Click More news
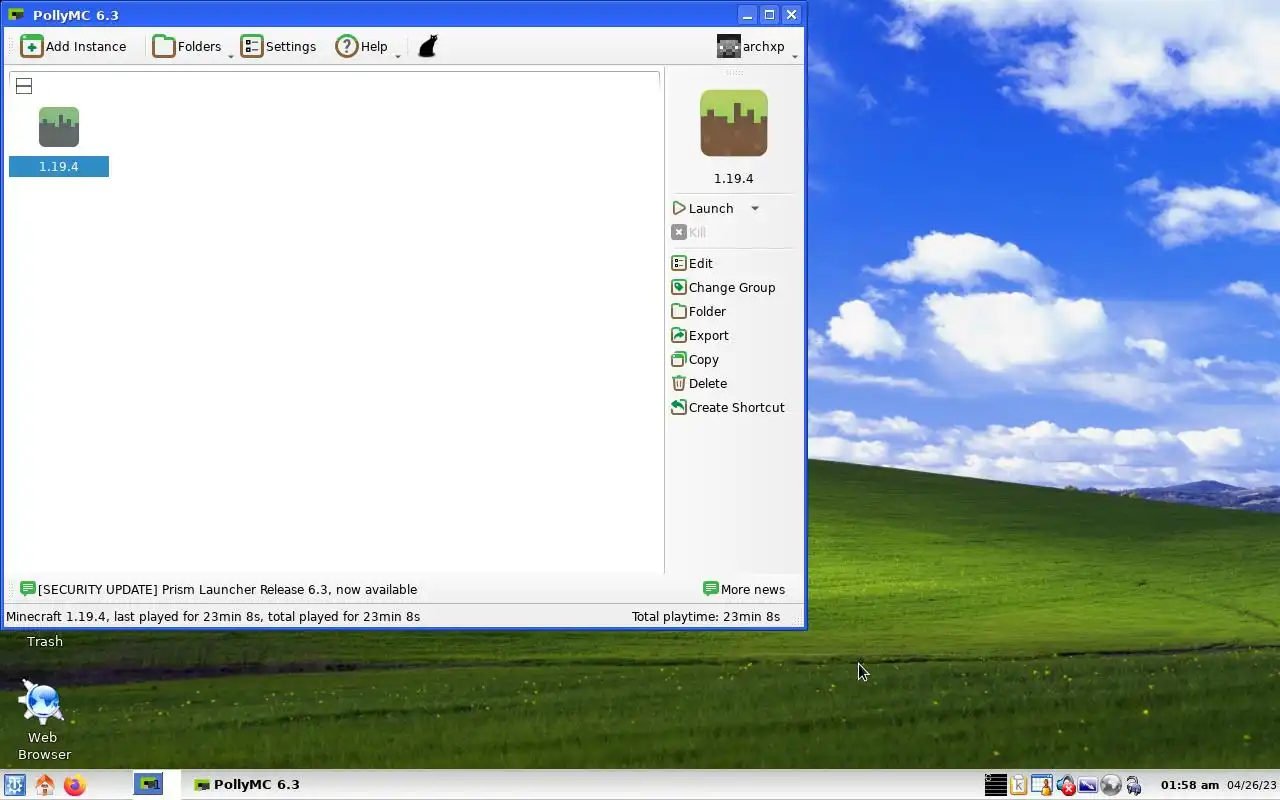Image resolution: width=1280 pixels, height=800 pixels. pos(744,589)
